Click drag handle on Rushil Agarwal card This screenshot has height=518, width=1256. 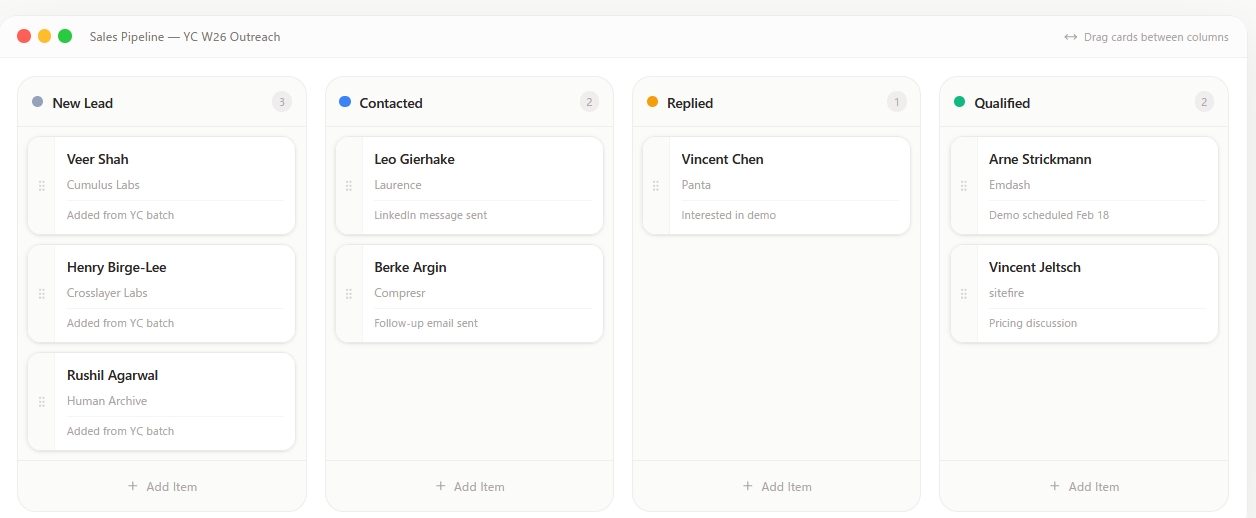pos(41,402)
